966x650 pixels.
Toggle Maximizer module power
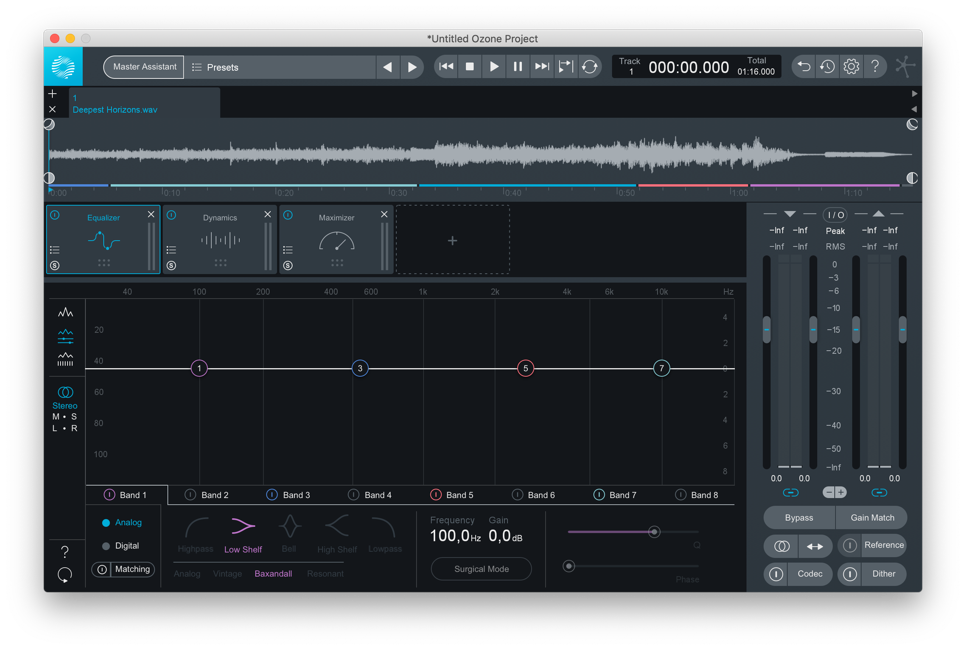(288, 215)
